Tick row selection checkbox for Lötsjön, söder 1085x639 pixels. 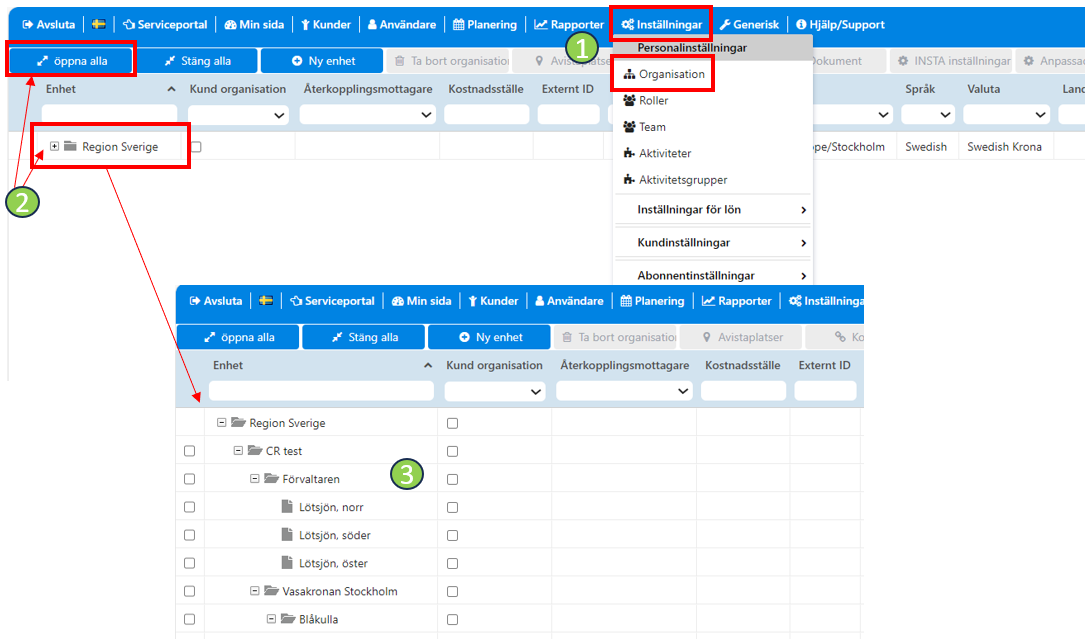[190, 535]
